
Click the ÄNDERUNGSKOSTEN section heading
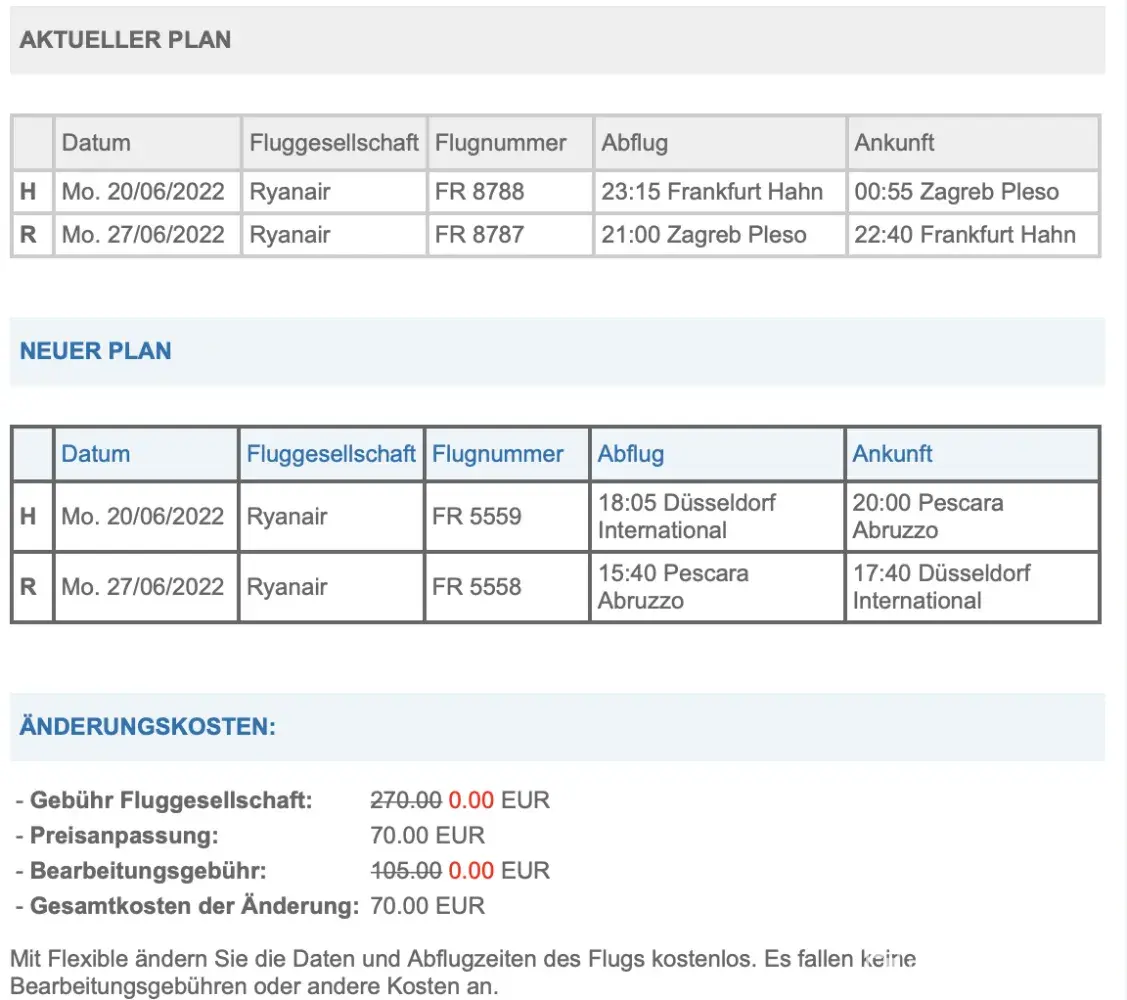147,727
